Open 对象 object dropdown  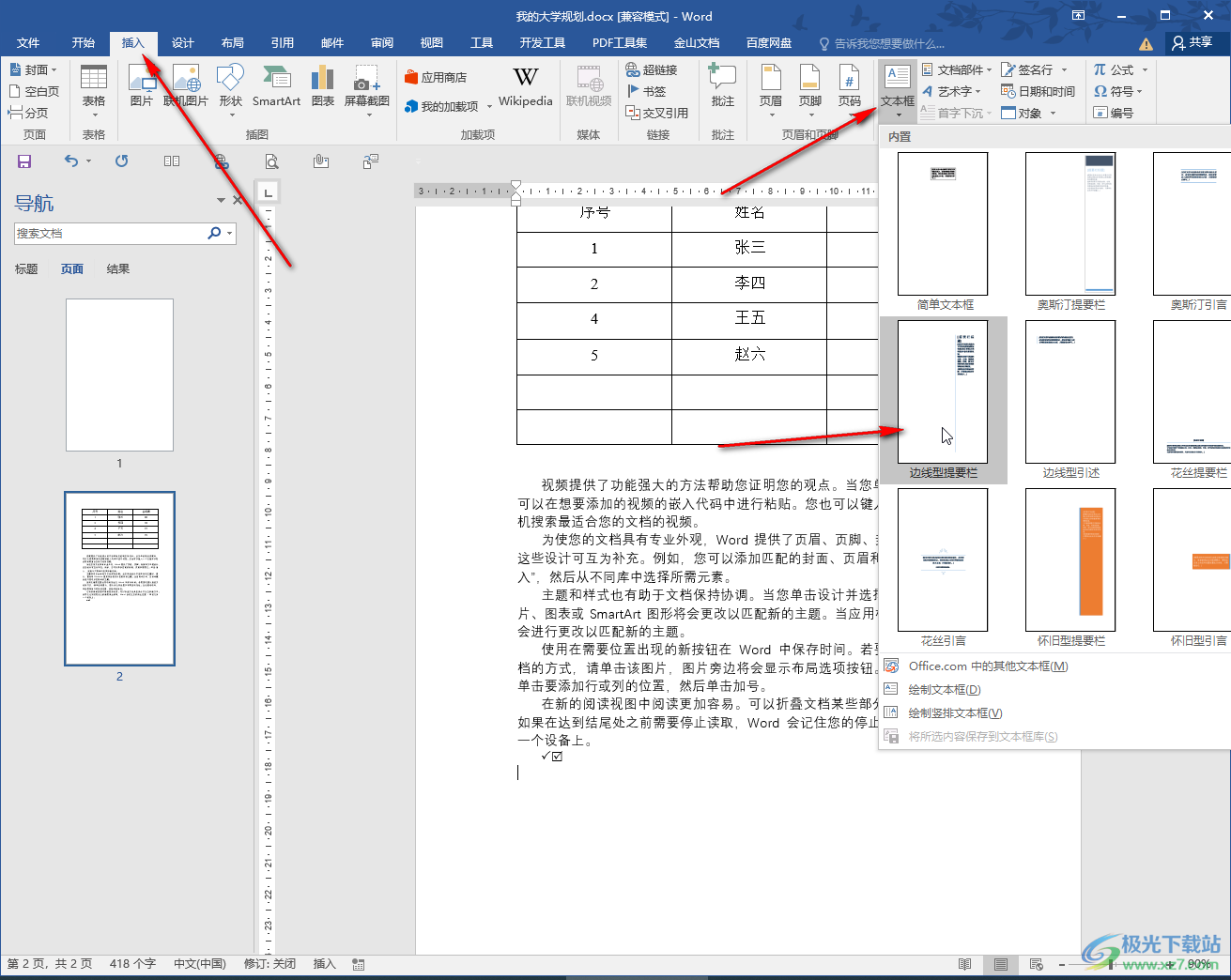coord(1029,113)
